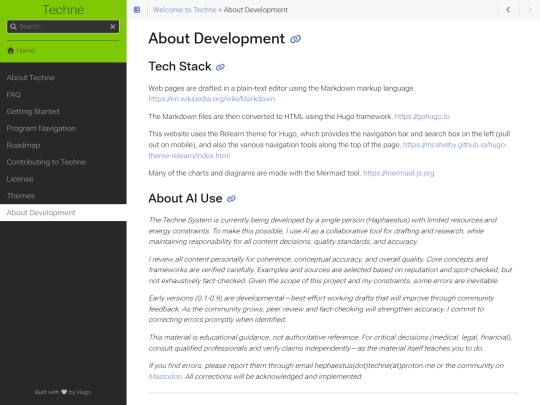Image resolution: width=540 pixels, height=405 pixels.
Task: Click the About AI Use heading text
Action: (185, 198)
